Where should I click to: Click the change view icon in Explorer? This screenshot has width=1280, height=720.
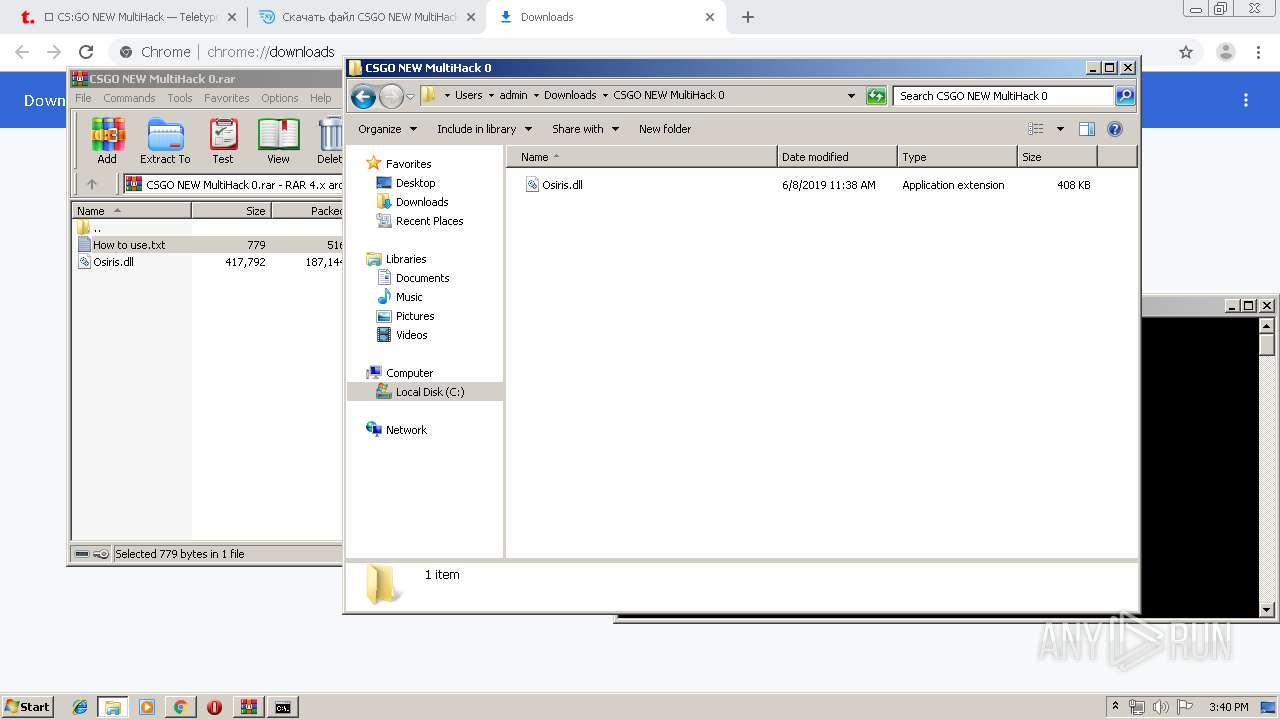1036,129
